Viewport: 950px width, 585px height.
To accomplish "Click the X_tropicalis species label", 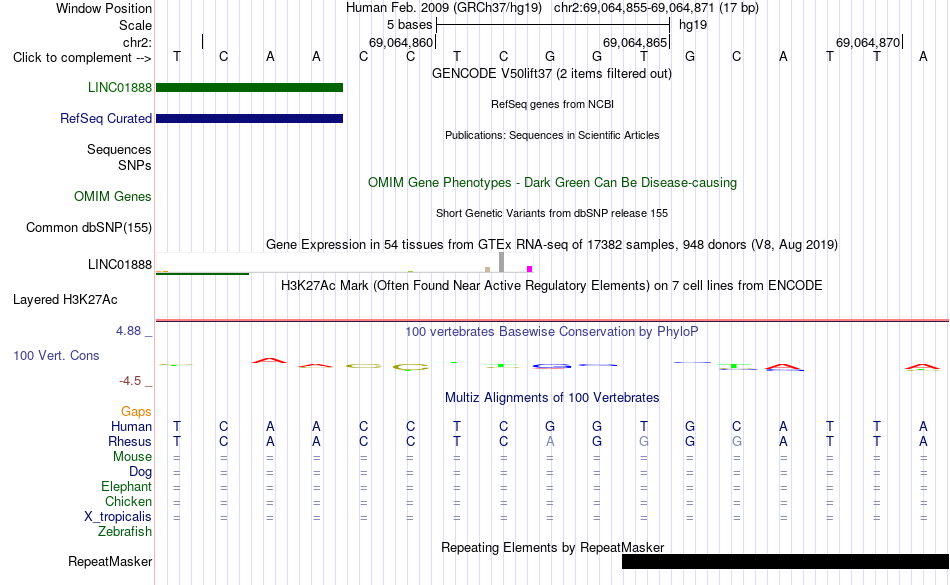I will coord(118,517).
